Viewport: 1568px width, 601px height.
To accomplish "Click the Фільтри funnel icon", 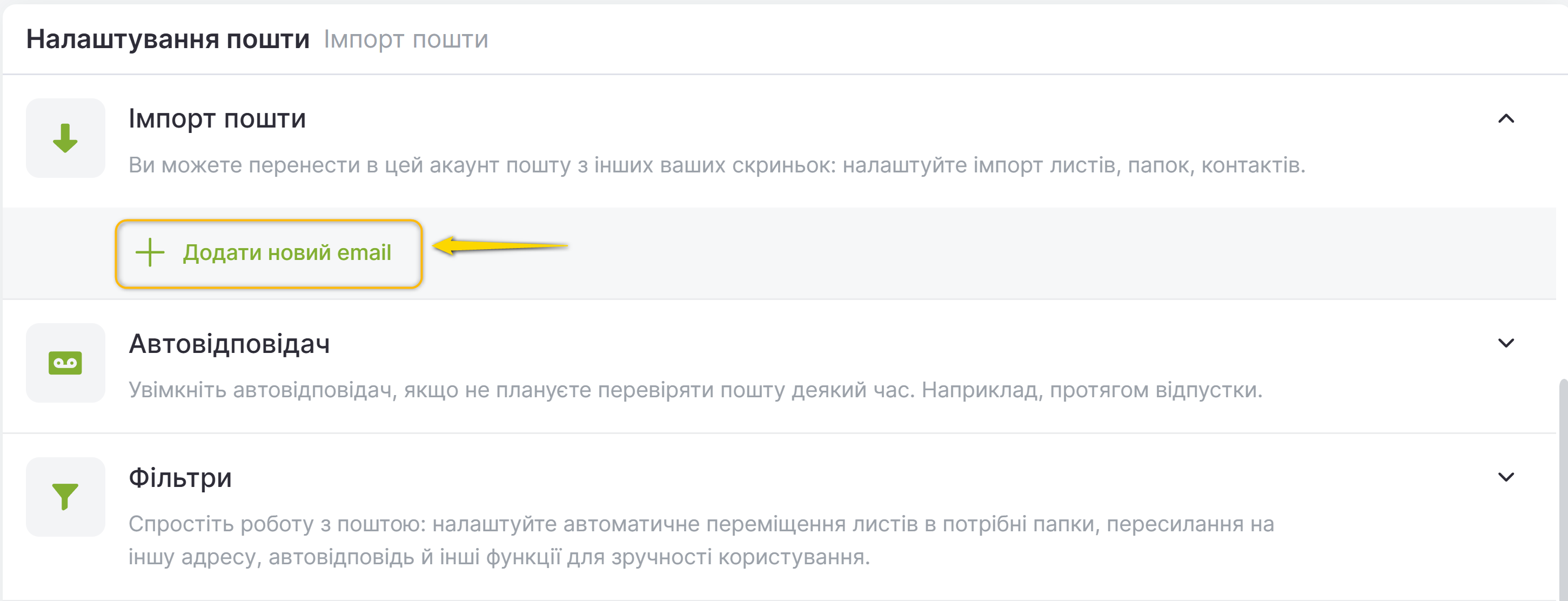I will click(65, 497).
